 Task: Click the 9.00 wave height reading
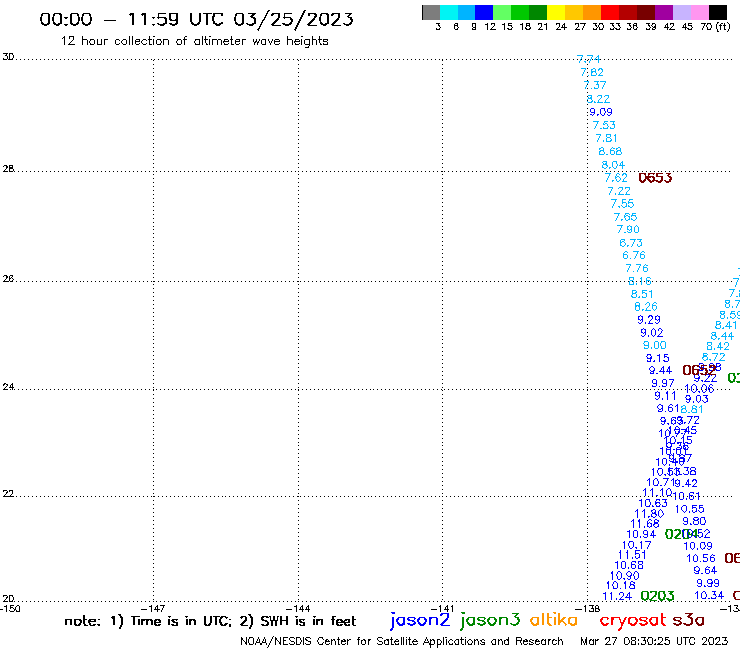[655, 345]
